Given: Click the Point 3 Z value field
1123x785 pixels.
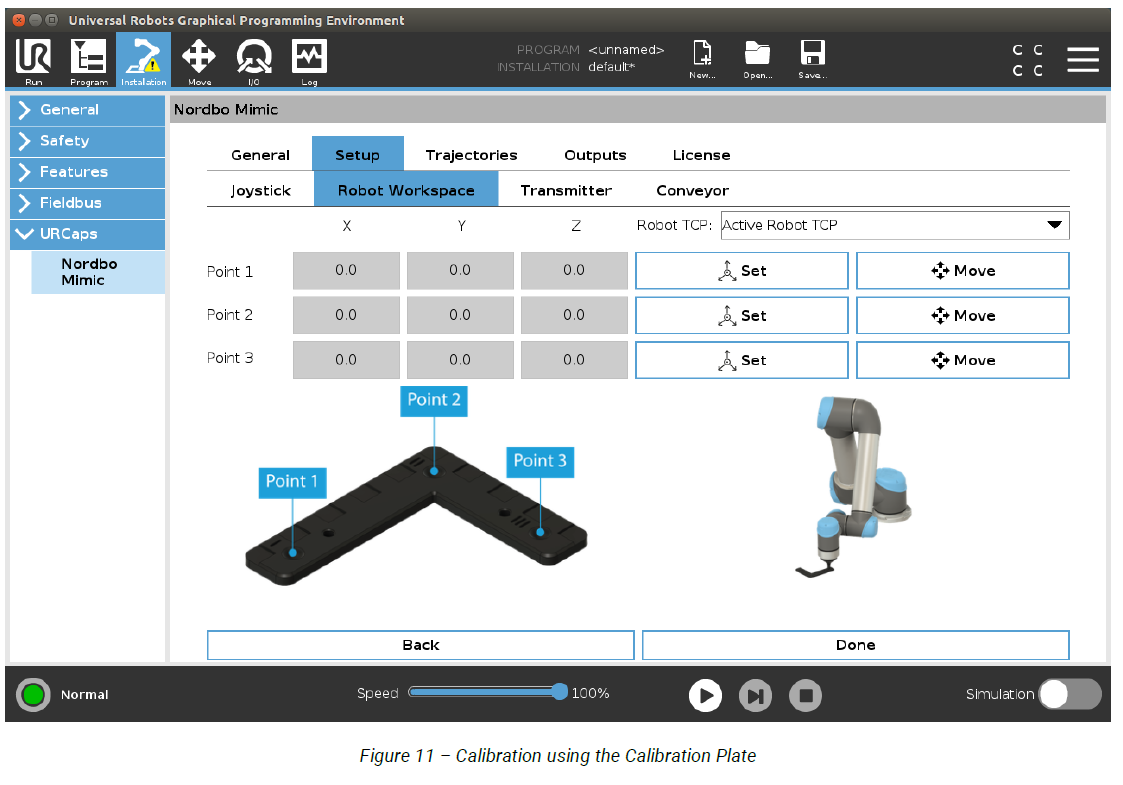Looking at the screenshot, I should [x=574, y=360].
